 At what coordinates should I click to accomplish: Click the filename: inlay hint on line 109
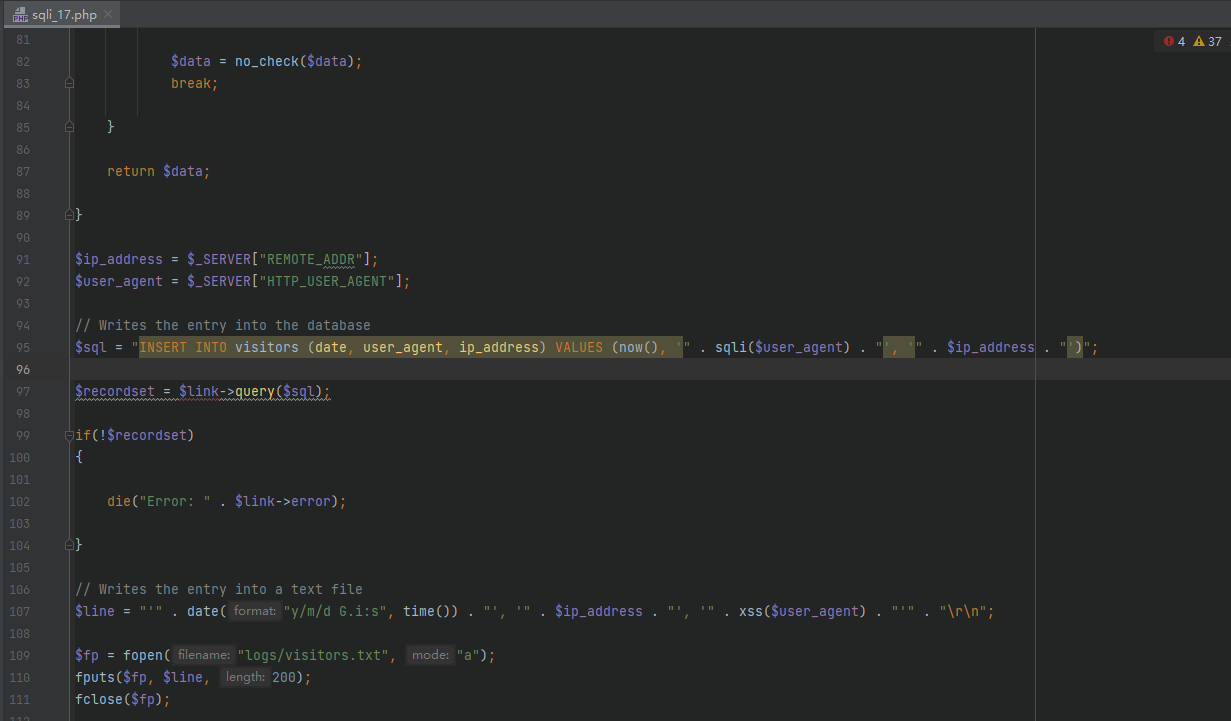point(204,656)
